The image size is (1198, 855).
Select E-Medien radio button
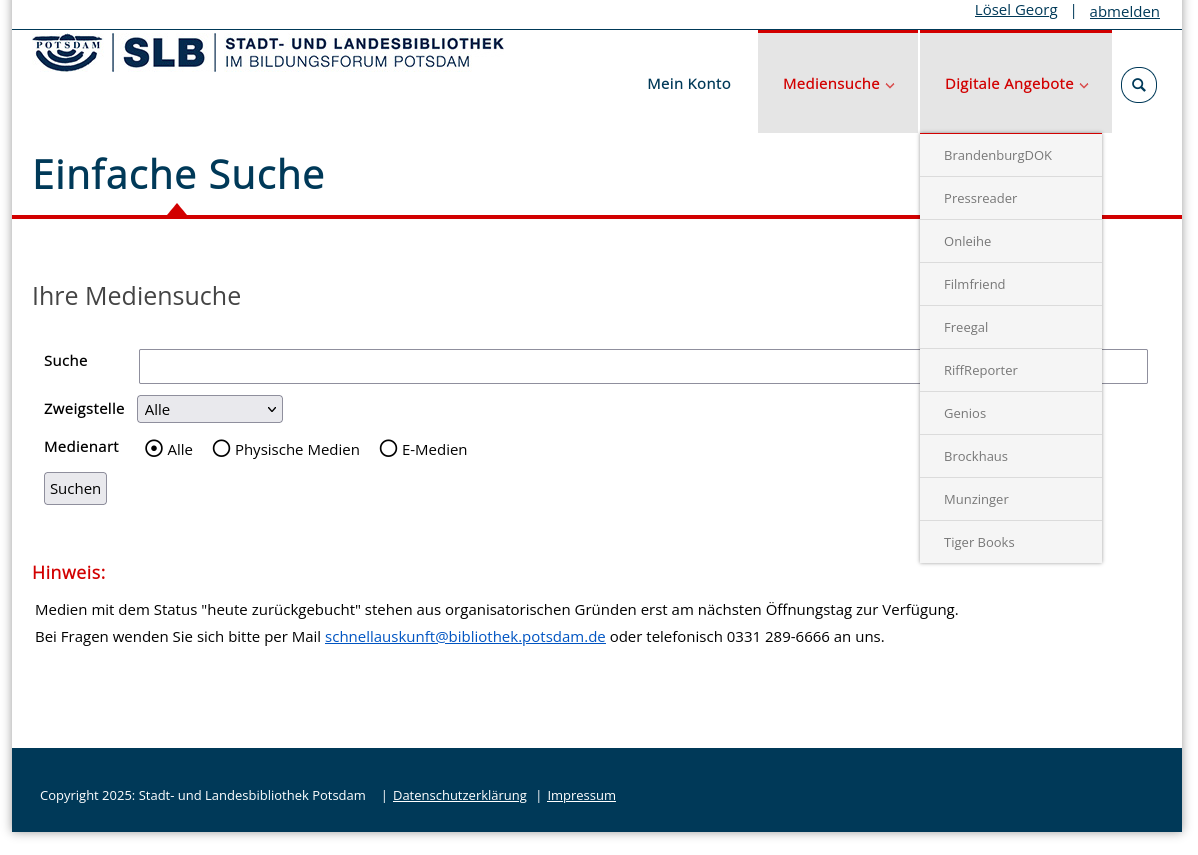pos(389,449)
